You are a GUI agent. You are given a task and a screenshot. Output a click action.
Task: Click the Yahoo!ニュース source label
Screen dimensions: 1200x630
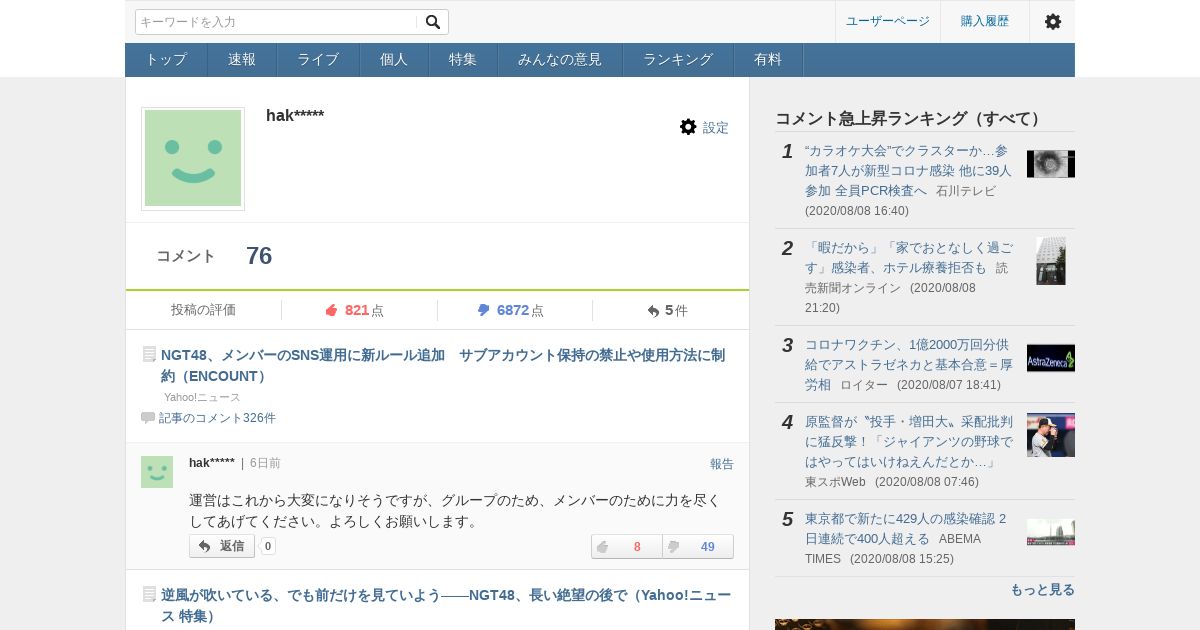(x=202, y=397)
